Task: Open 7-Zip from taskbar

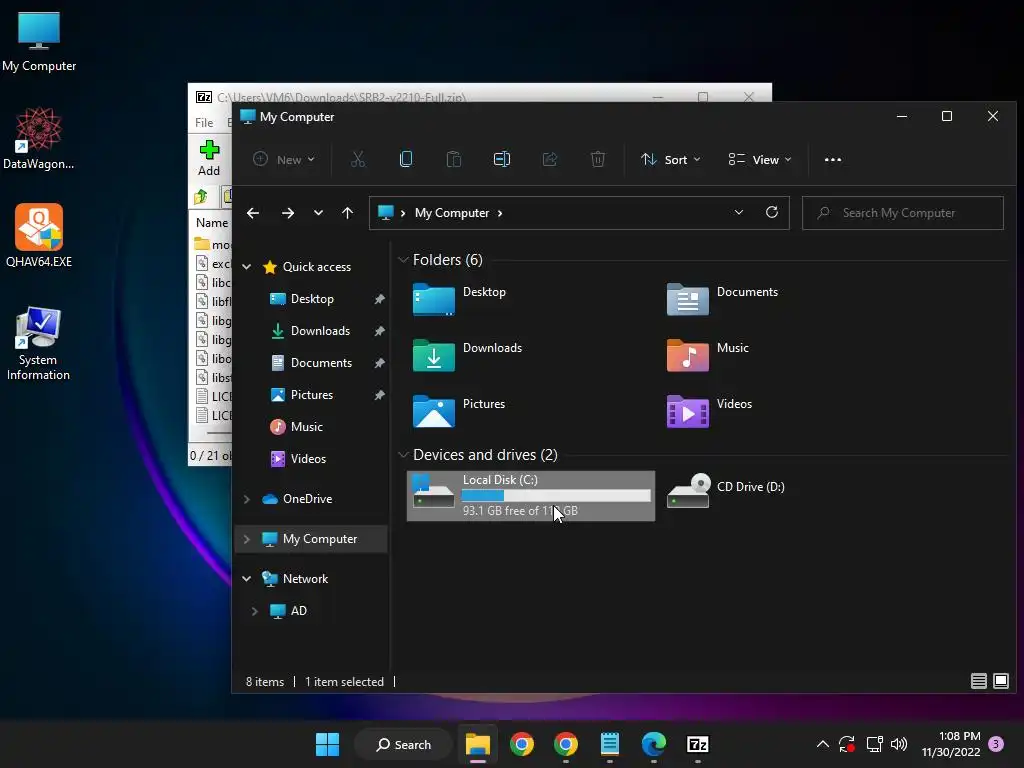Action: pos(697,744)
